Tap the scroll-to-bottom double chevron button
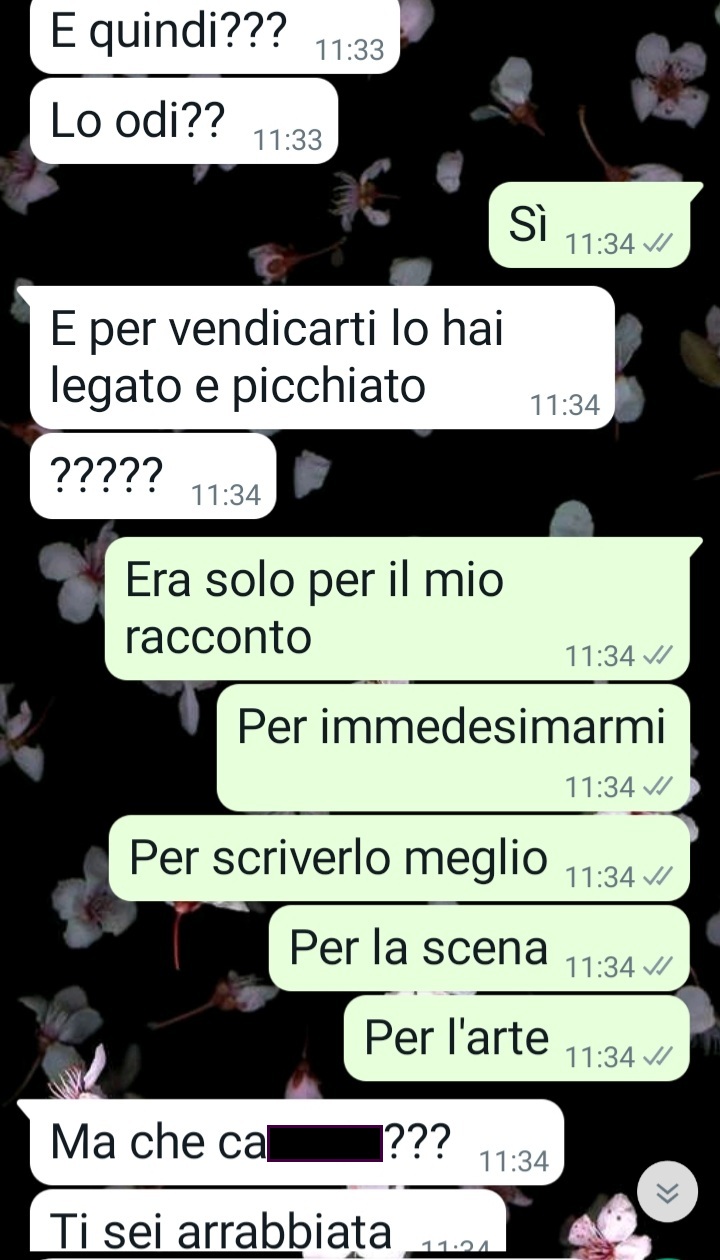Viewport: 720px width, 1260px height. point(667,1191)
